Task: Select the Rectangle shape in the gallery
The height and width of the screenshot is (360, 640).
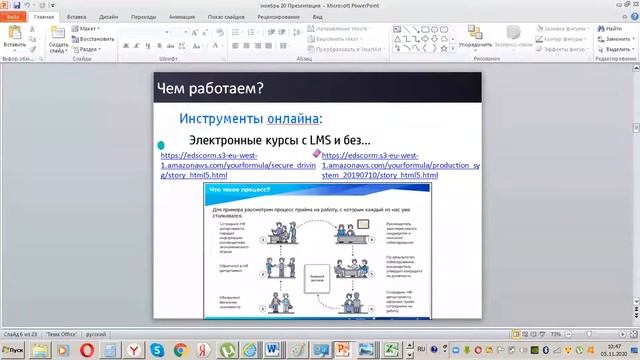Action: click(425, 29)
